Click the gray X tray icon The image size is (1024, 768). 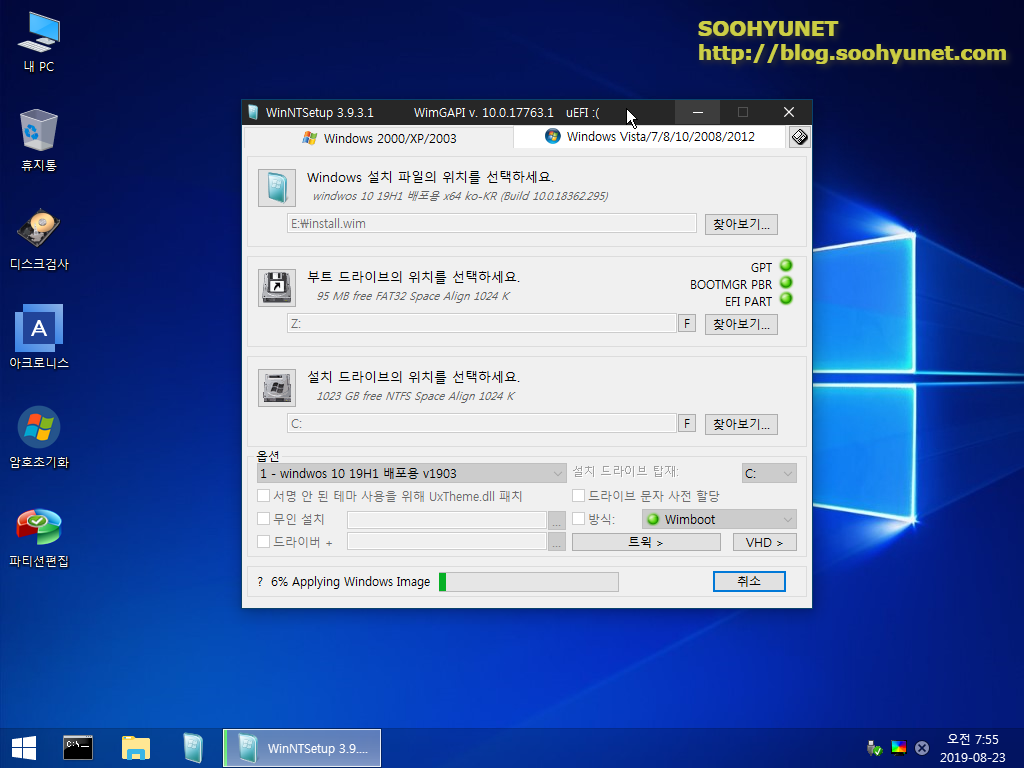tap(922, 748)
